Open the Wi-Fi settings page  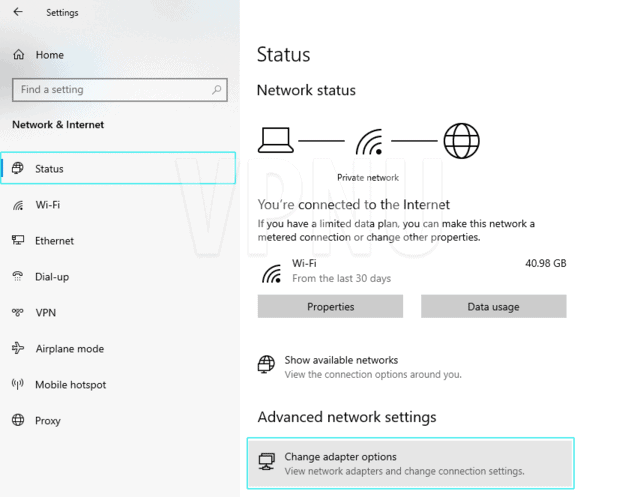tap(118, 205)
